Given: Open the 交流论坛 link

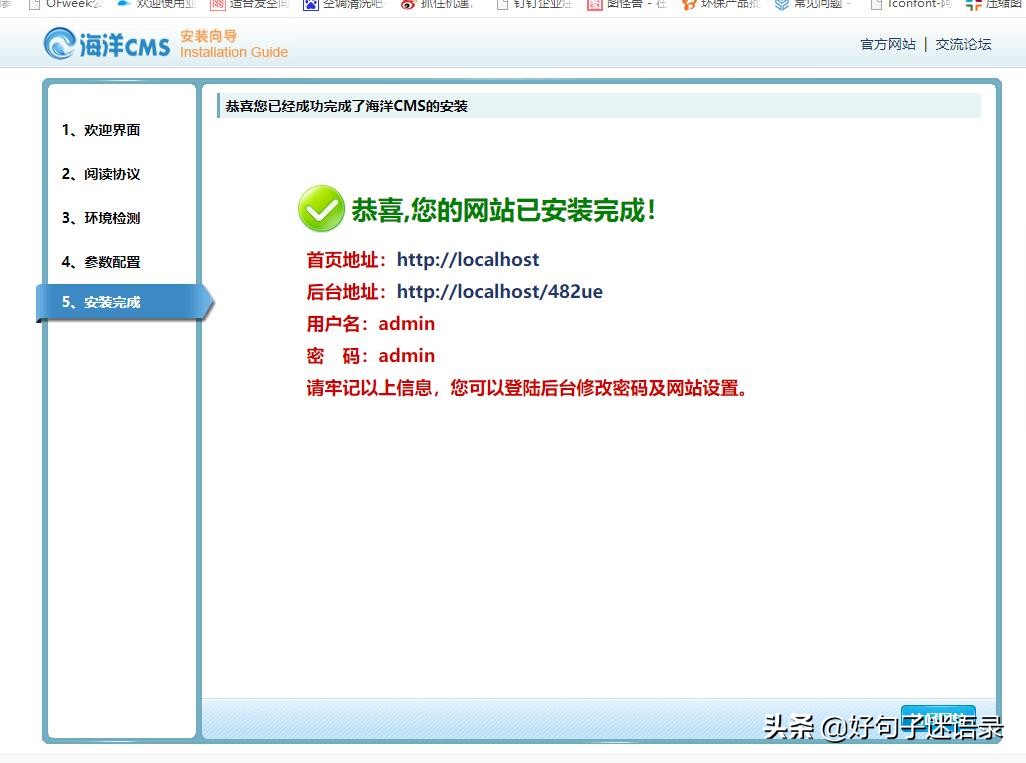Looking at the screenshot, I should tap(963, 44).
